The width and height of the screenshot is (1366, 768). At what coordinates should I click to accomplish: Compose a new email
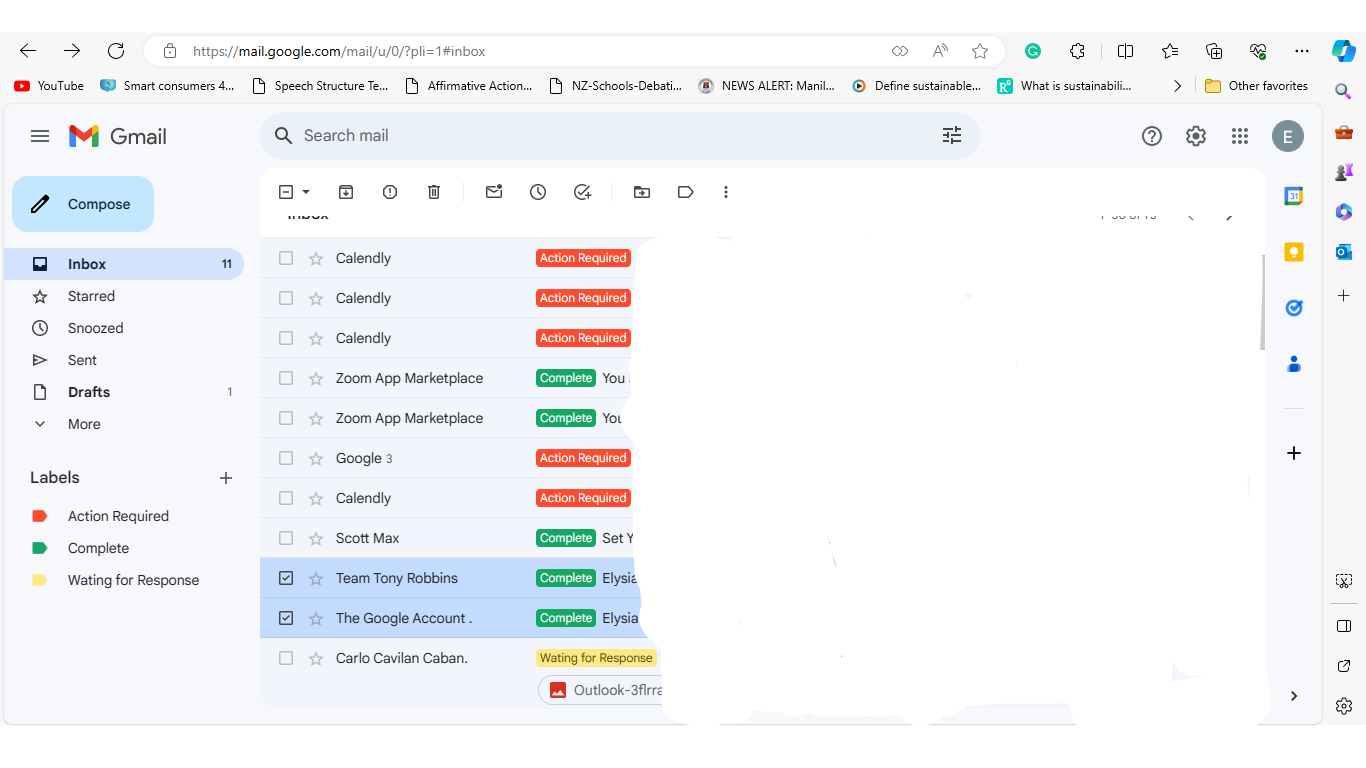(83, 204)
